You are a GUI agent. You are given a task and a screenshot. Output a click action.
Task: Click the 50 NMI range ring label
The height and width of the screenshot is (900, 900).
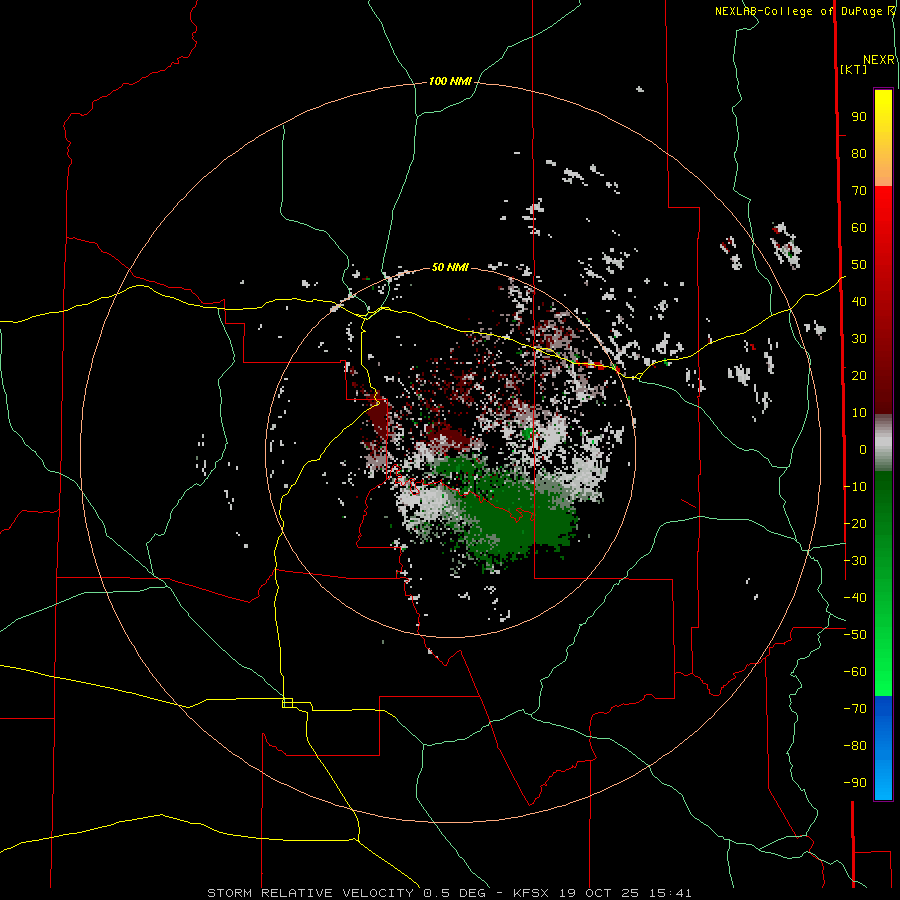pos(450,267)
